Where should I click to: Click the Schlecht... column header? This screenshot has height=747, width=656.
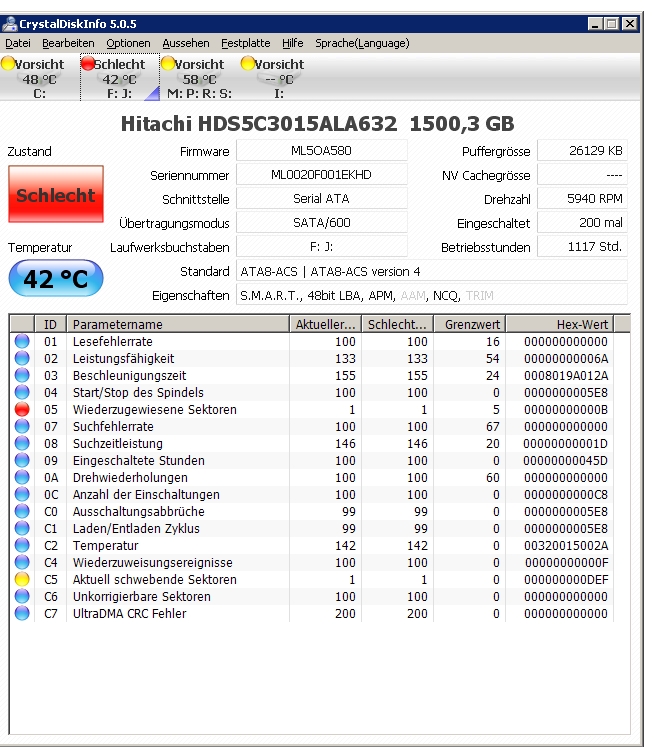[x=398, y=324]
